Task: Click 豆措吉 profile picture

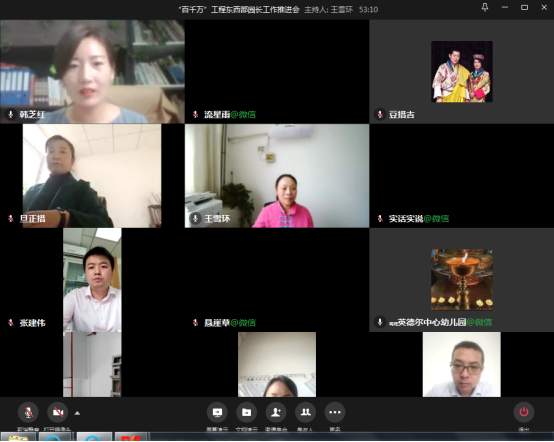Action: click(462, 71)
